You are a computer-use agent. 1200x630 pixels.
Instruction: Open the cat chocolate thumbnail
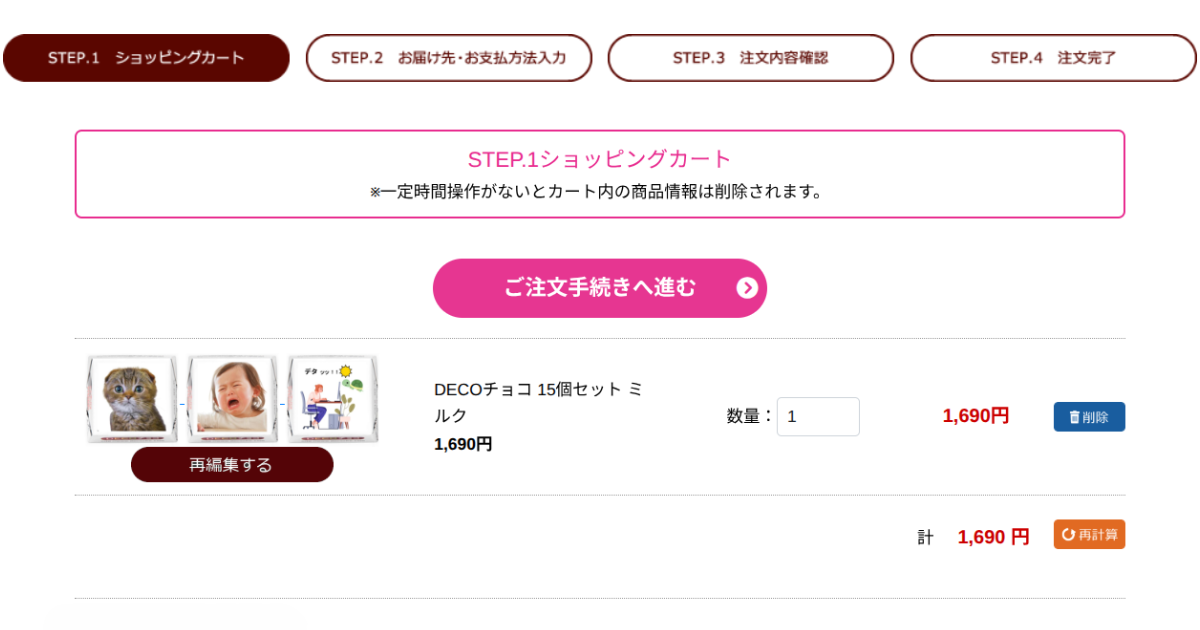[132, 399]
